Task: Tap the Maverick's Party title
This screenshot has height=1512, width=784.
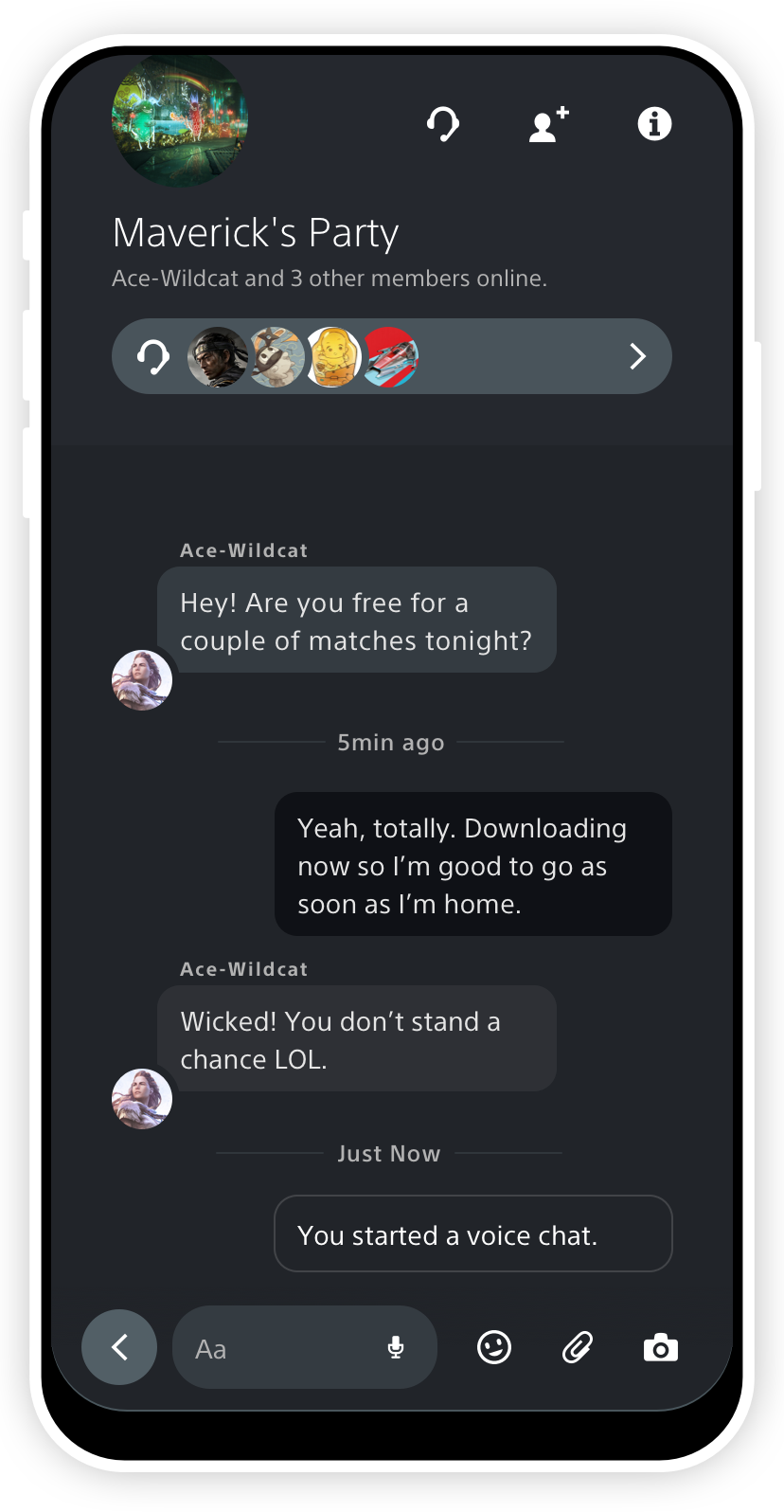Action: click(x=256, y=233)
